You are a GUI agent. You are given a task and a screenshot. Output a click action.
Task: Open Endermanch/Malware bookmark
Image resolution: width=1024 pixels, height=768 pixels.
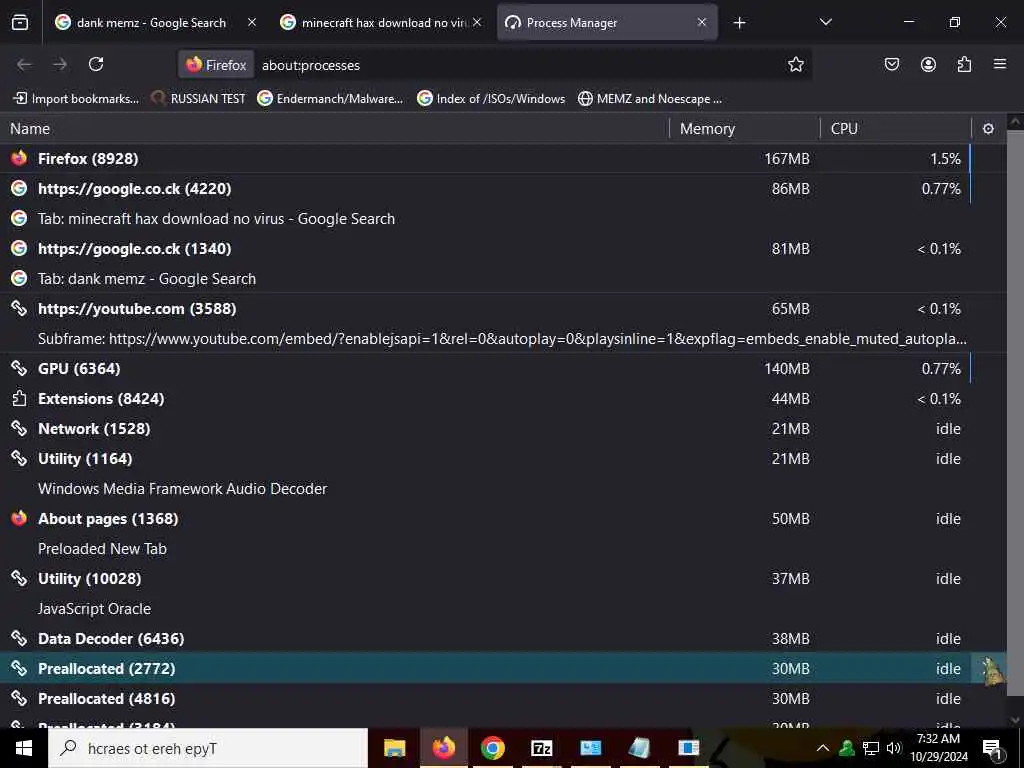click(x=330, y=99)
